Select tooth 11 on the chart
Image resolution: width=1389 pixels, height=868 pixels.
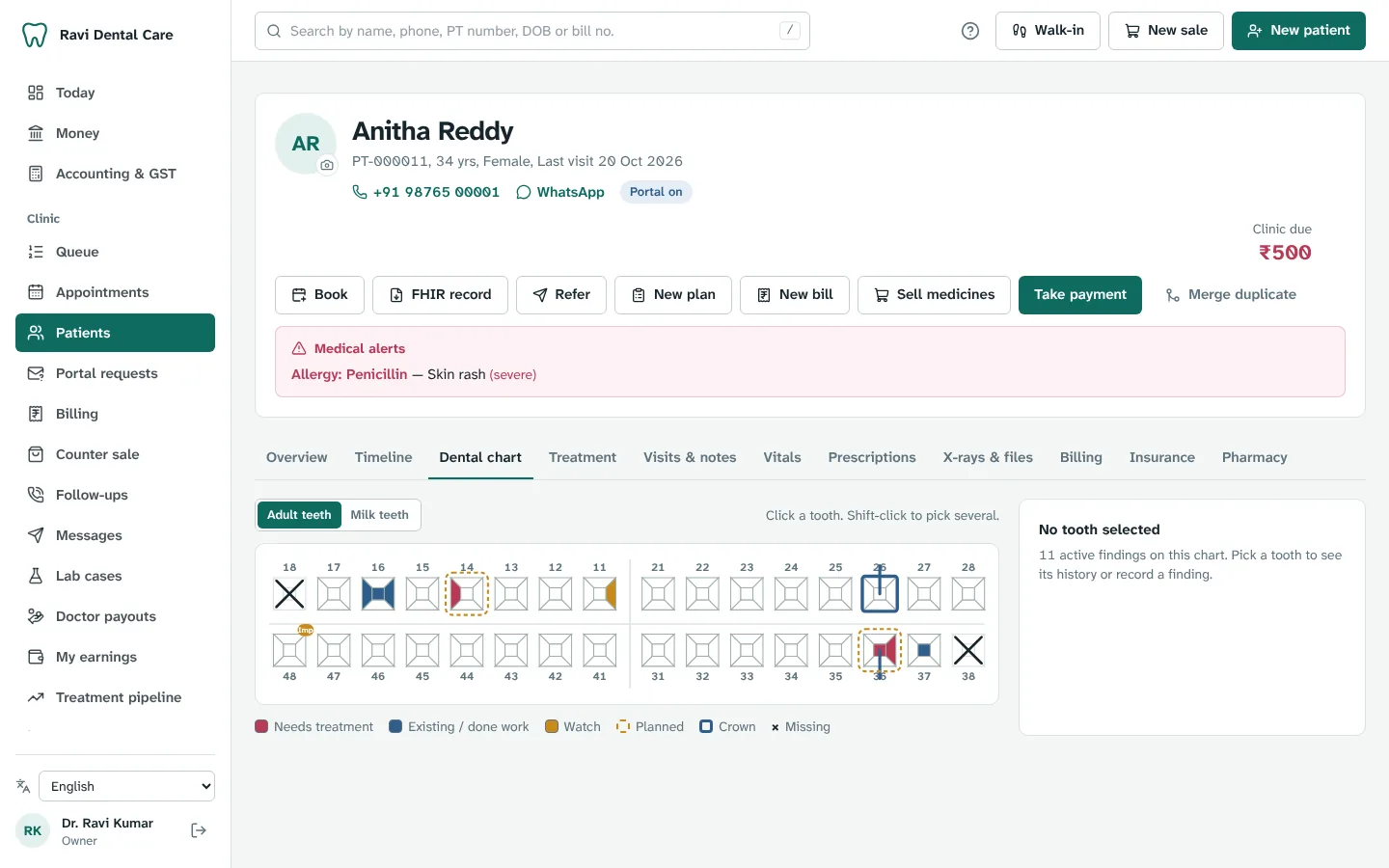[600, 594]
